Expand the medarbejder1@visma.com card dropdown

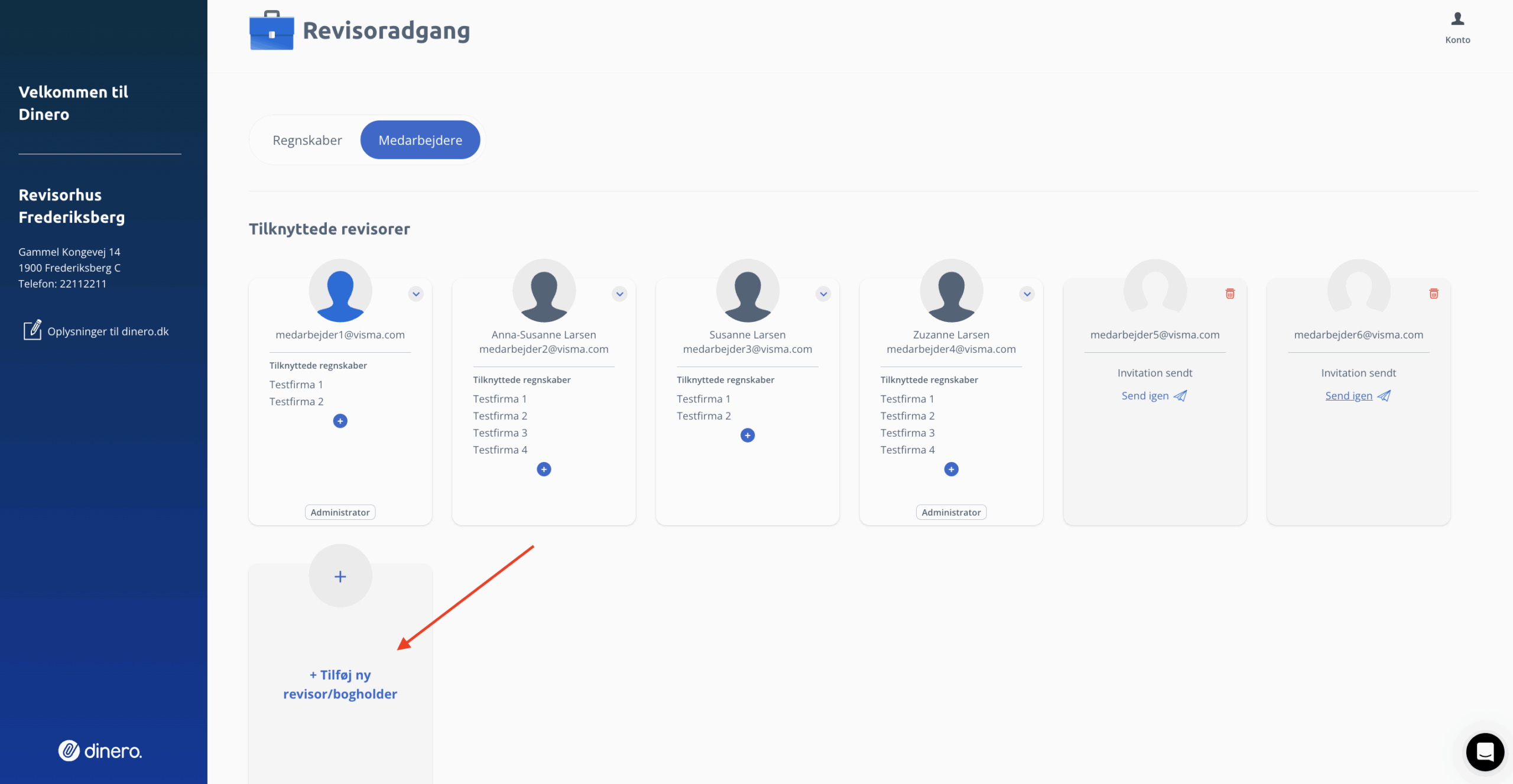(416, 294)
